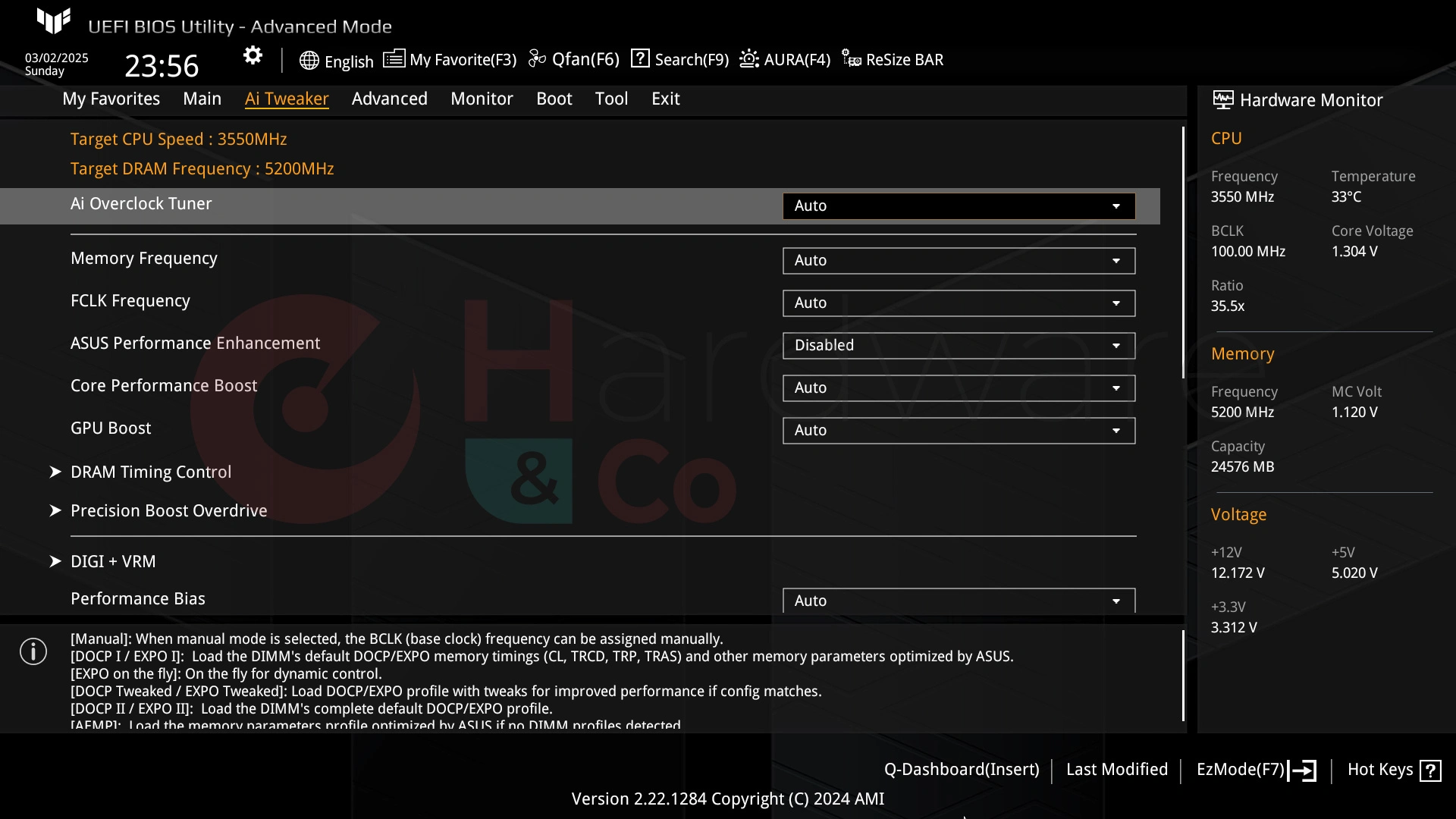Click the GPU Boost label
Image resolution: width=1456 pixels, height=819 pixels.
tap(111, 428)
